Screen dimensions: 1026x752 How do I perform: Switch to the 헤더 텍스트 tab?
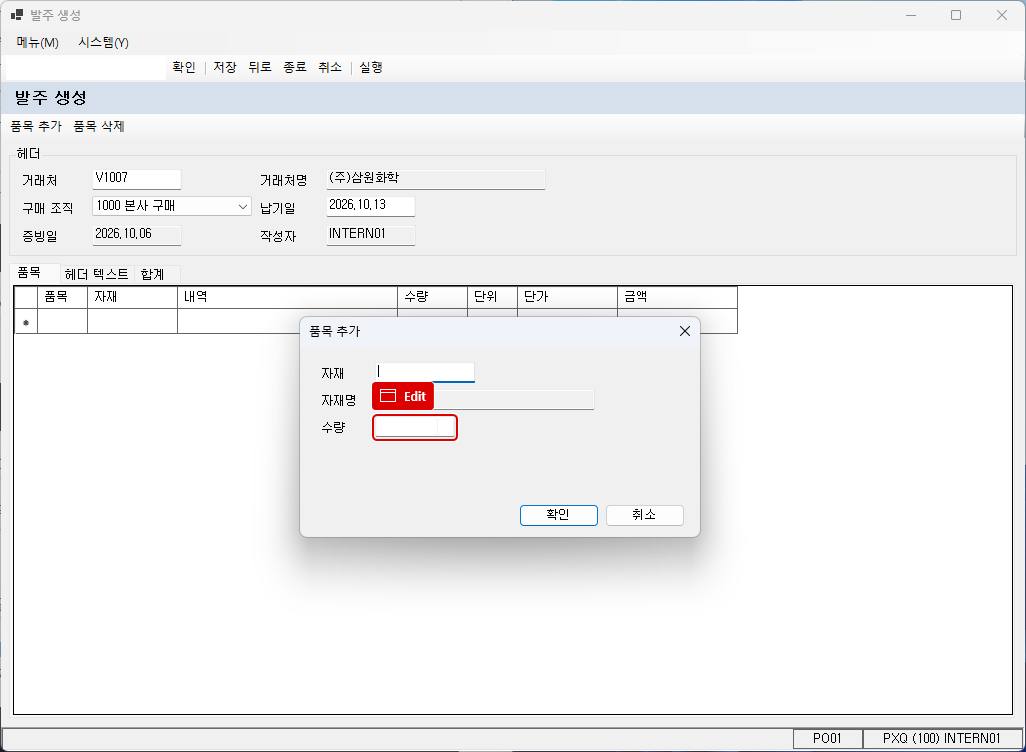[x=97, y=274]
